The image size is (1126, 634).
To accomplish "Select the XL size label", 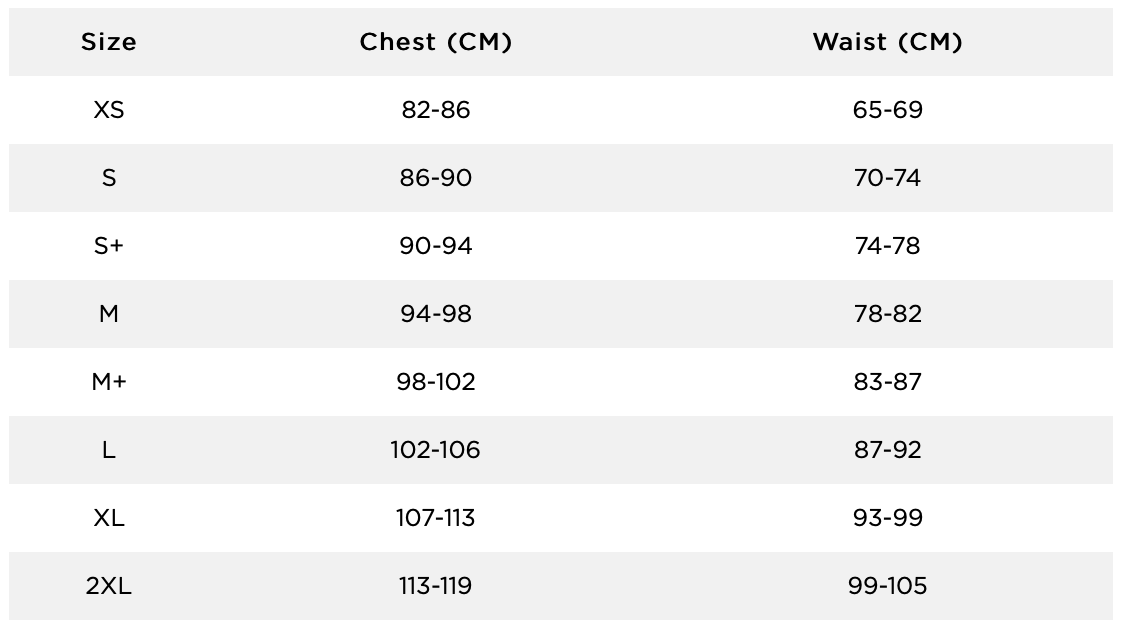I will (x=108, y=518).
